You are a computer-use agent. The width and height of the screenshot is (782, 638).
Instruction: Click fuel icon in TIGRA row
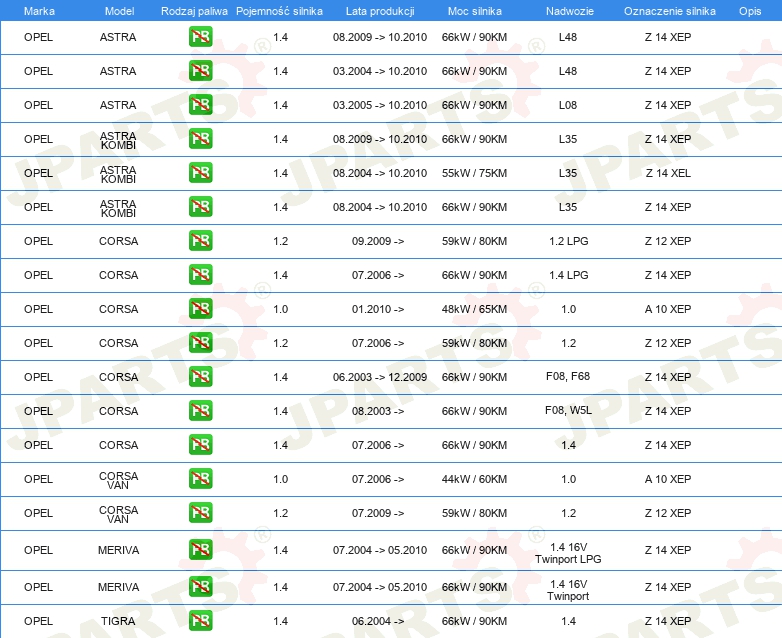200,621
